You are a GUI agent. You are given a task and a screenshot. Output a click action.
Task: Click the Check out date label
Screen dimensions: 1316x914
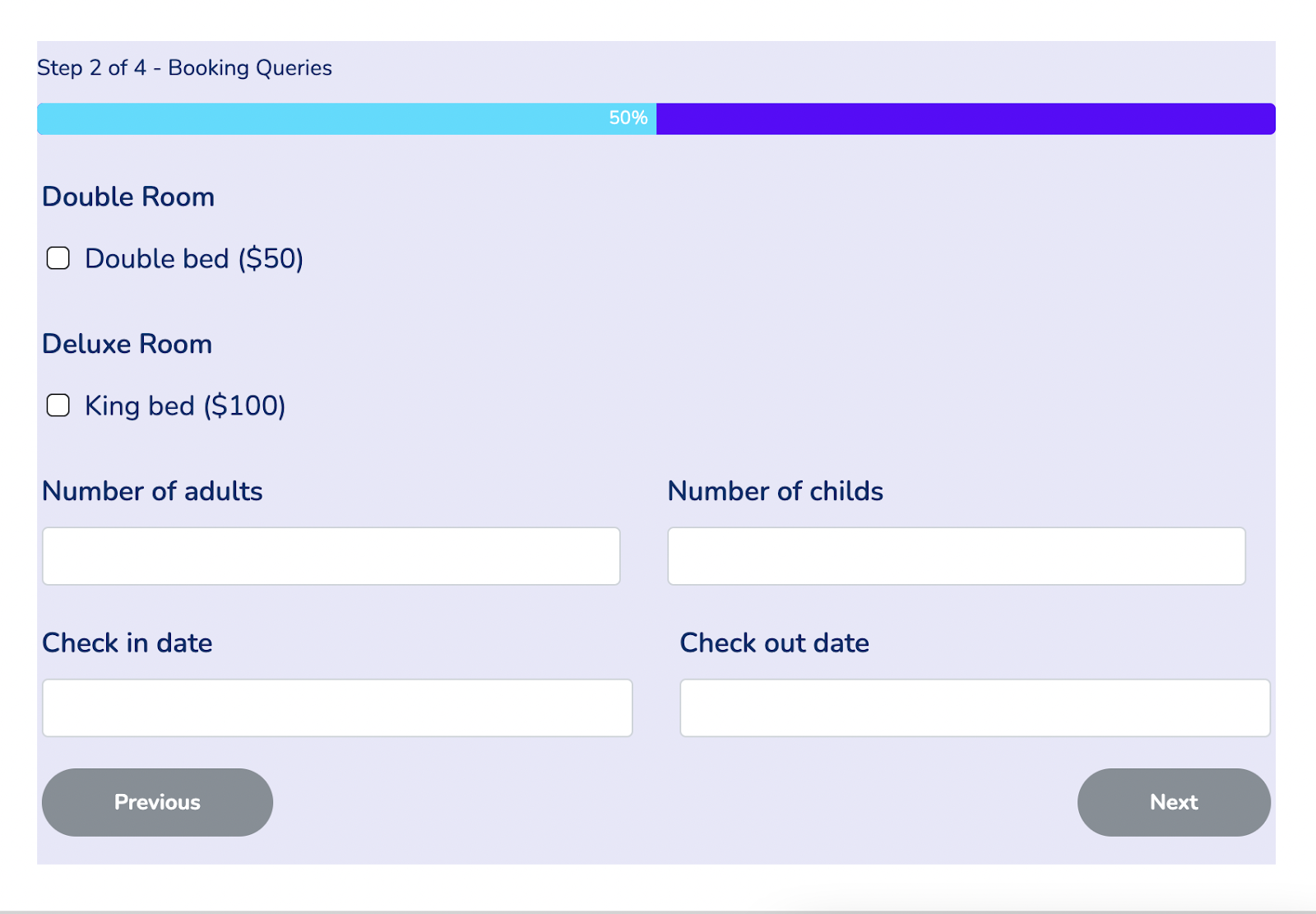[774, 643]
